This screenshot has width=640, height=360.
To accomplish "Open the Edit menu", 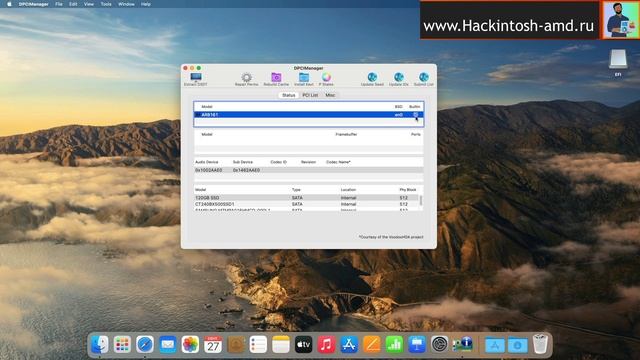I will click(x=73, y=4).
